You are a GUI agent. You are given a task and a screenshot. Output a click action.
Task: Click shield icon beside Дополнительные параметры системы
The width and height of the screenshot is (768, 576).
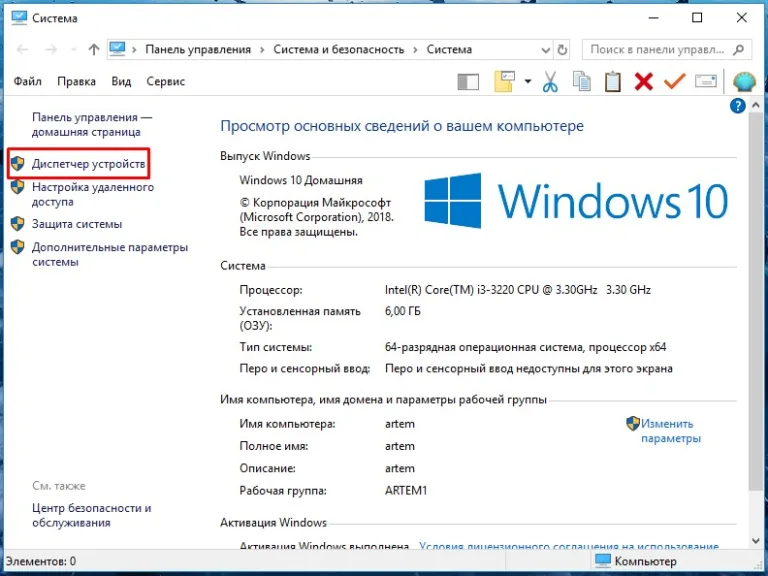tap(18, 247)
